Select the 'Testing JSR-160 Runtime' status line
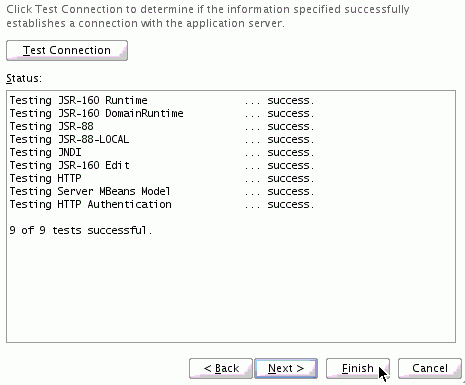Image resolution: width=465 pixels, height=385 pixels. tap(162, 100)
